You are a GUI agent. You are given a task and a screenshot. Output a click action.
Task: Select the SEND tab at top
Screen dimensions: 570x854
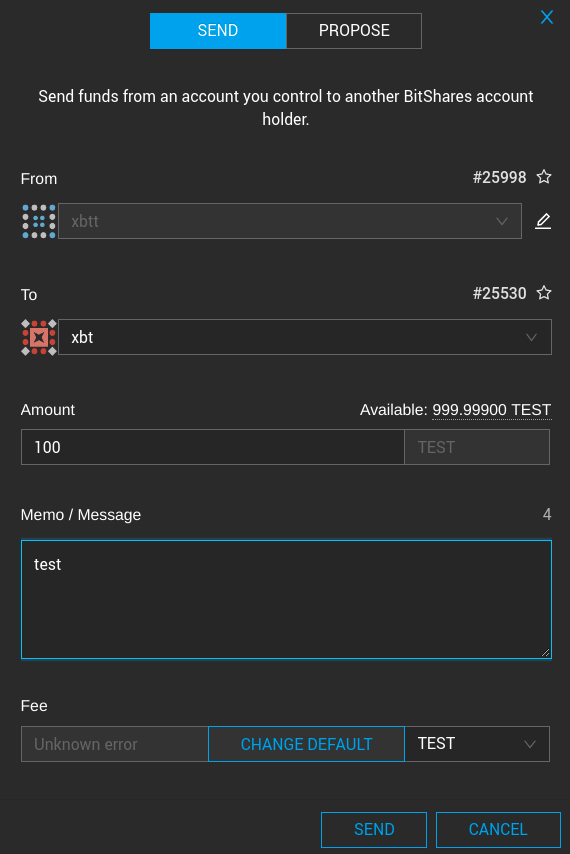218,30
